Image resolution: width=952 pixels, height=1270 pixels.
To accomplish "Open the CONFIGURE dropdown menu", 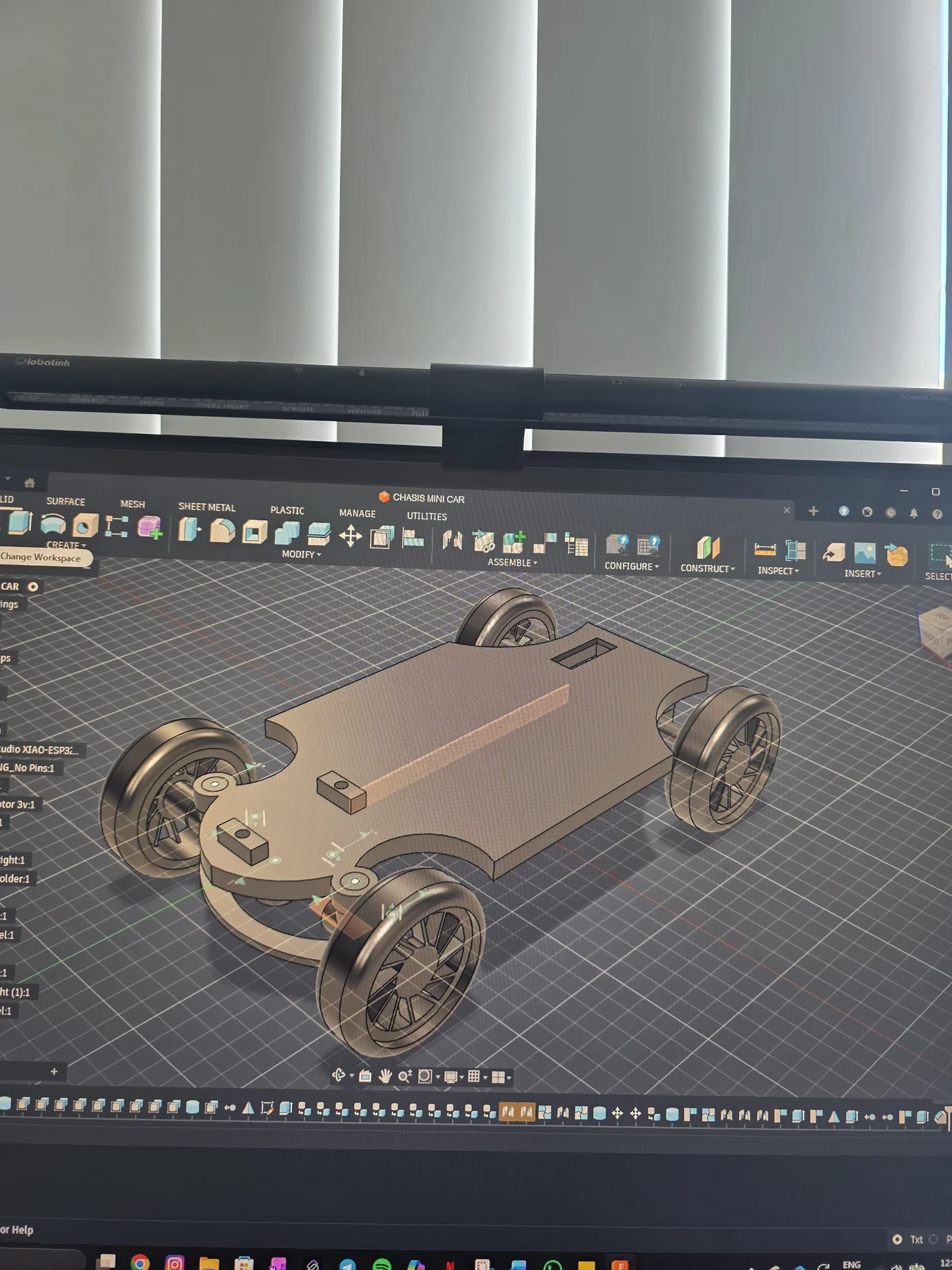I will click(x=631, y=566).
